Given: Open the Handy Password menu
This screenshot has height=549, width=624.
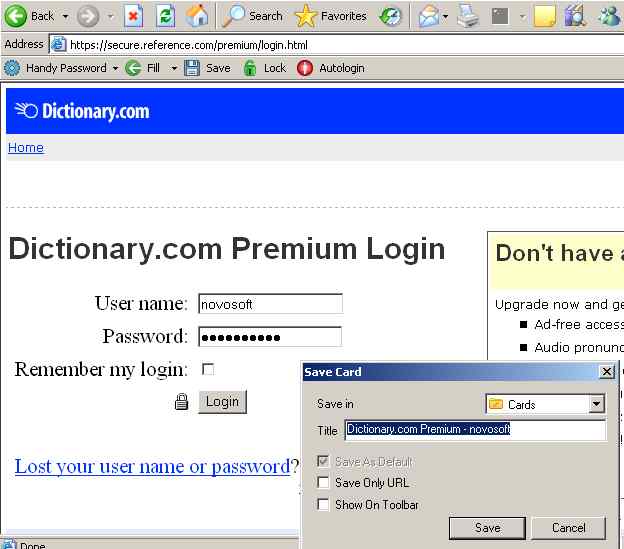Looking at the screenshot, I should [x=66, y=68].
